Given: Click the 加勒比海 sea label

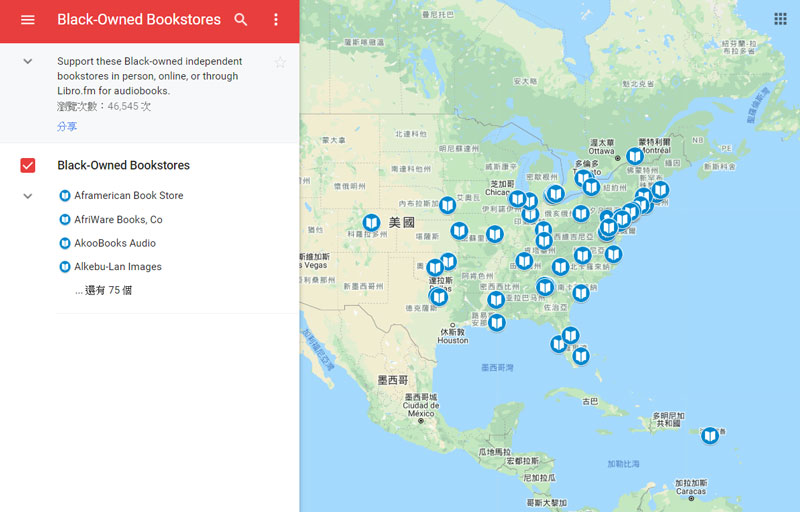Looking at the screenshot, I should 623,464.
